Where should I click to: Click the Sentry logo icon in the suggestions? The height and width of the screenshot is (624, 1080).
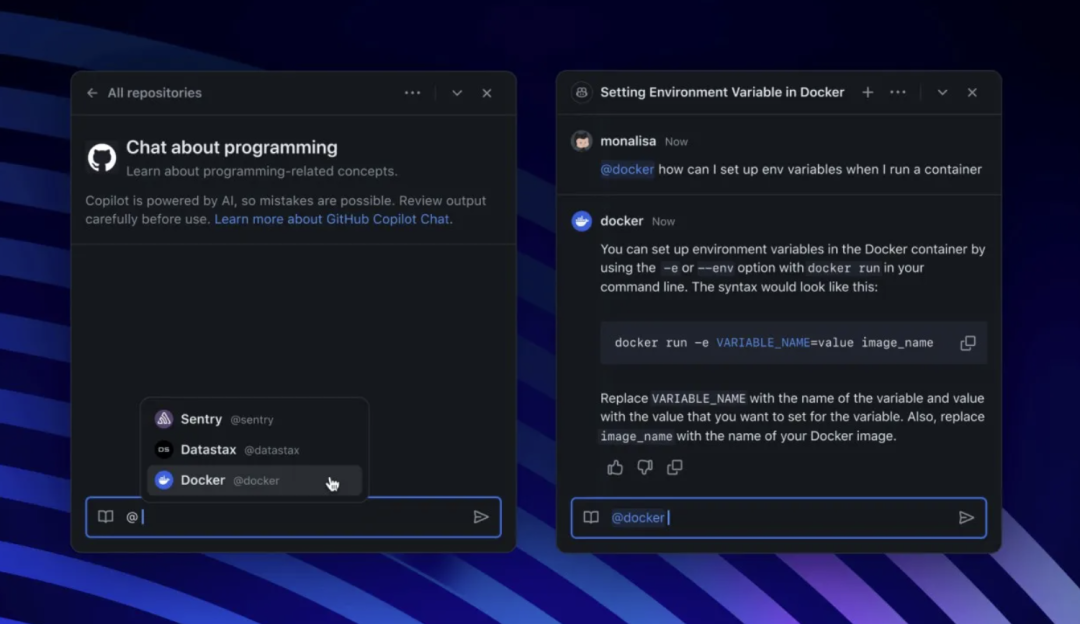164,419
